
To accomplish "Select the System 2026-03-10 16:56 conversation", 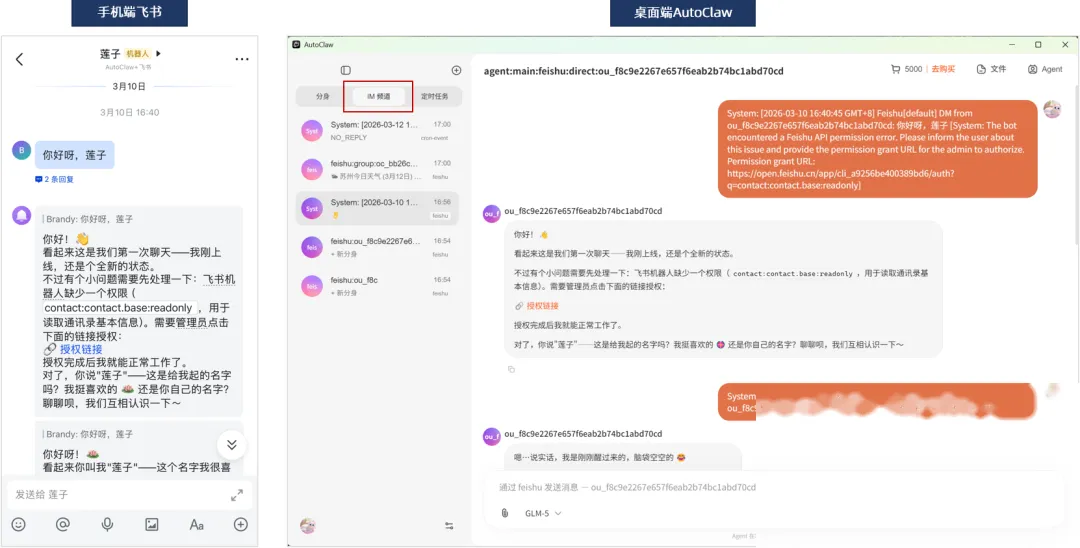I will click(x=377, y=208).
